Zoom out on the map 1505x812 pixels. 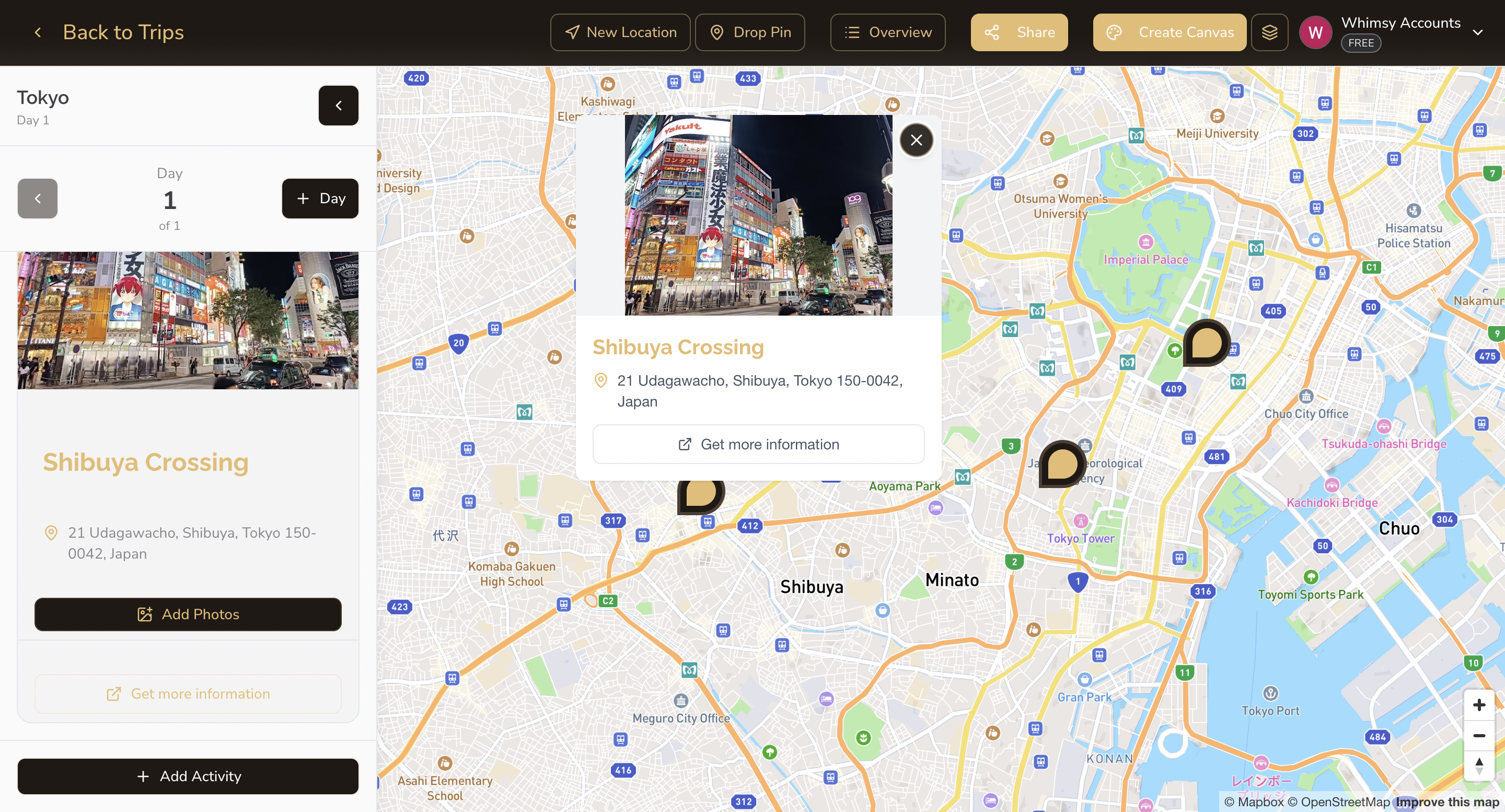(1479, 736)
